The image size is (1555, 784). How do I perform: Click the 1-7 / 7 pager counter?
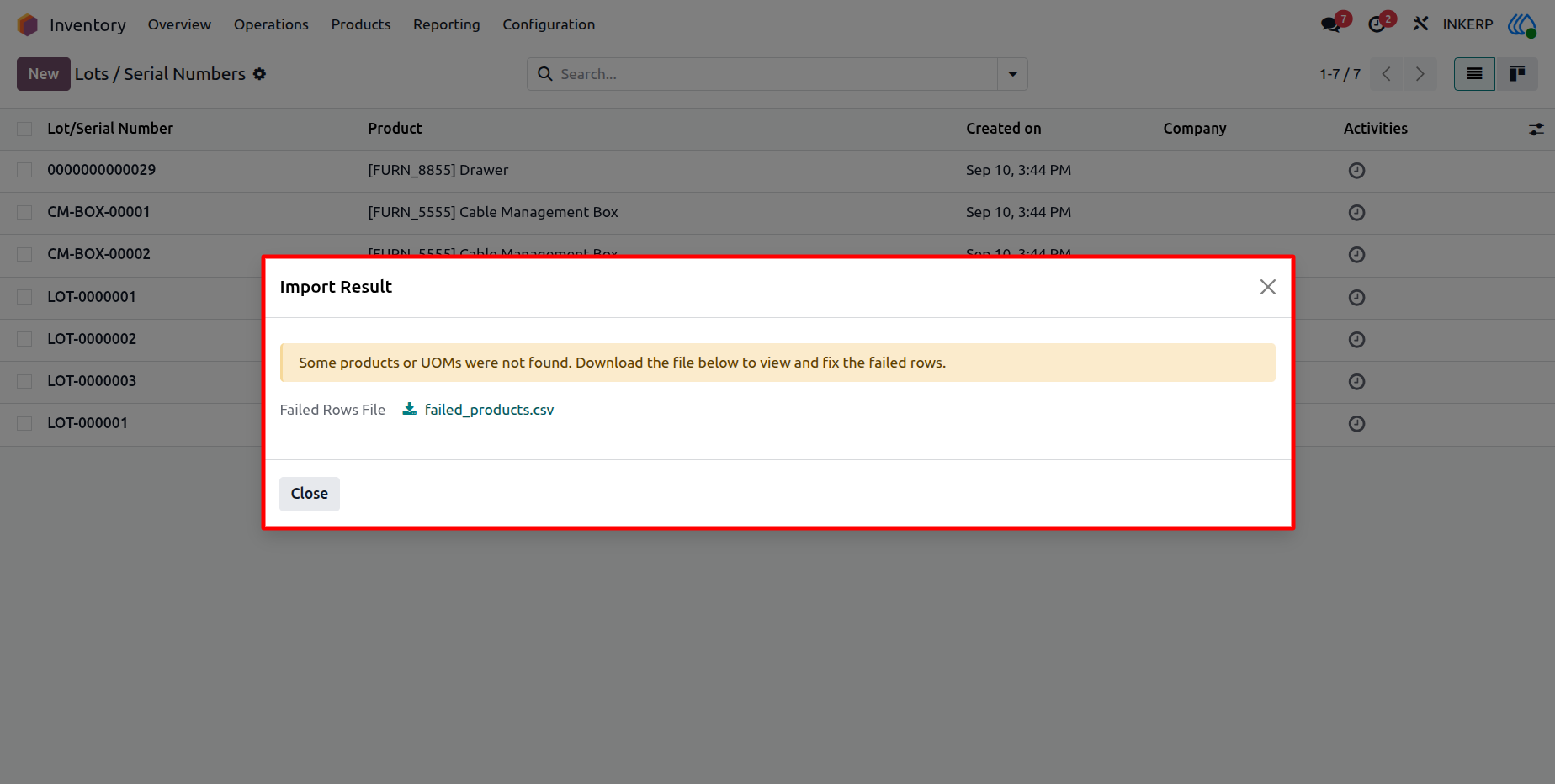[1340, 74]
